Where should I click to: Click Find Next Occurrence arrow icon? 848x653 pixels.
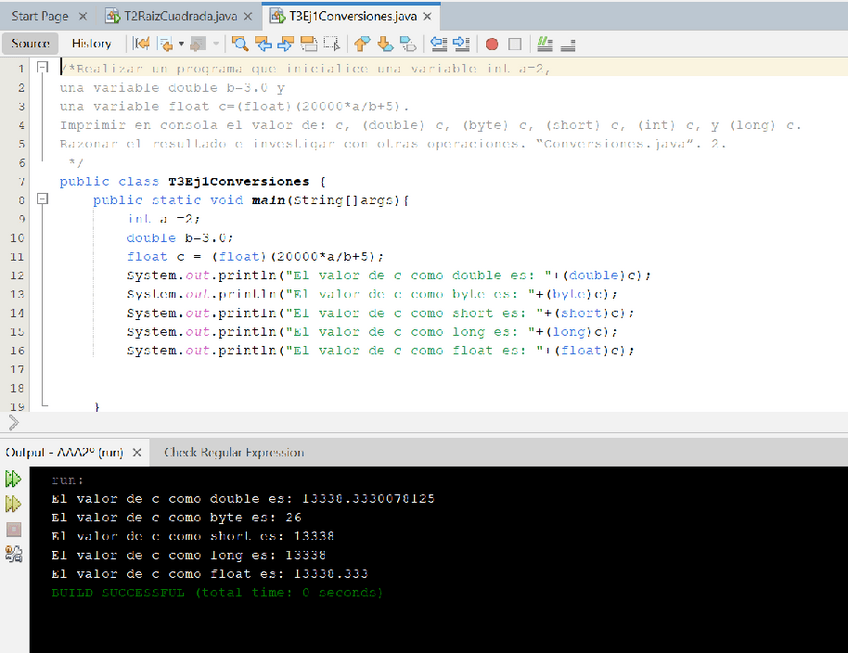click(286, 44)
